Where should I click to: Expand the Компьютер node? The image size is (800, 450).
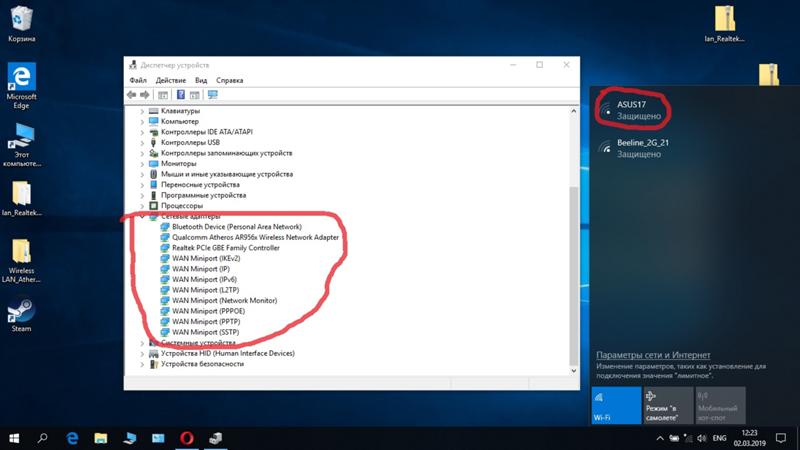click(x=142, y=121)
